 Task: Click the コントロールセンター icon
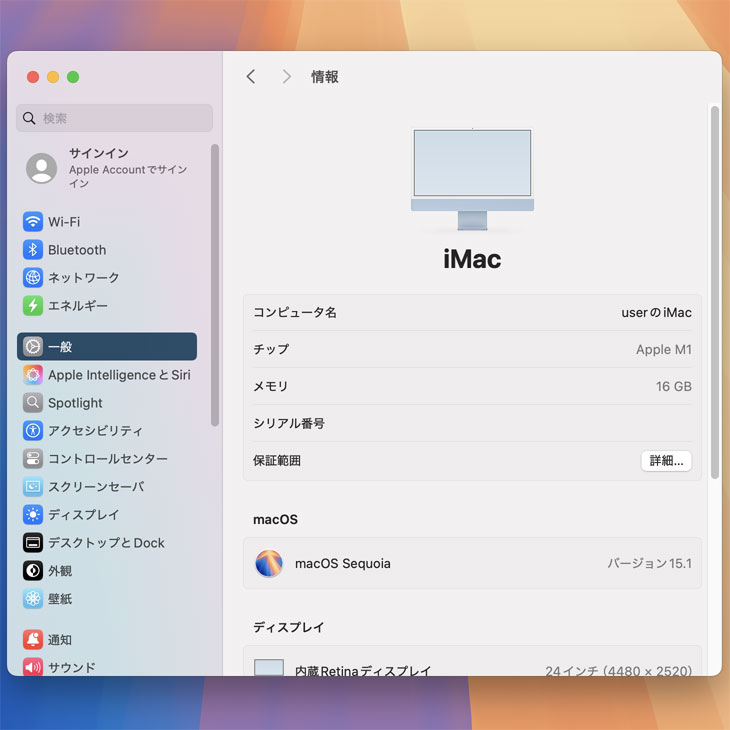33,459
